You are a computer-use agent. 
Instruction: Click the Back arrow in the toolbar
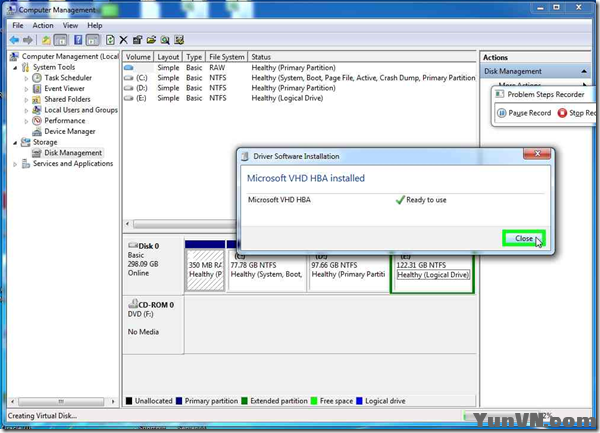click(x=15, y=40)
